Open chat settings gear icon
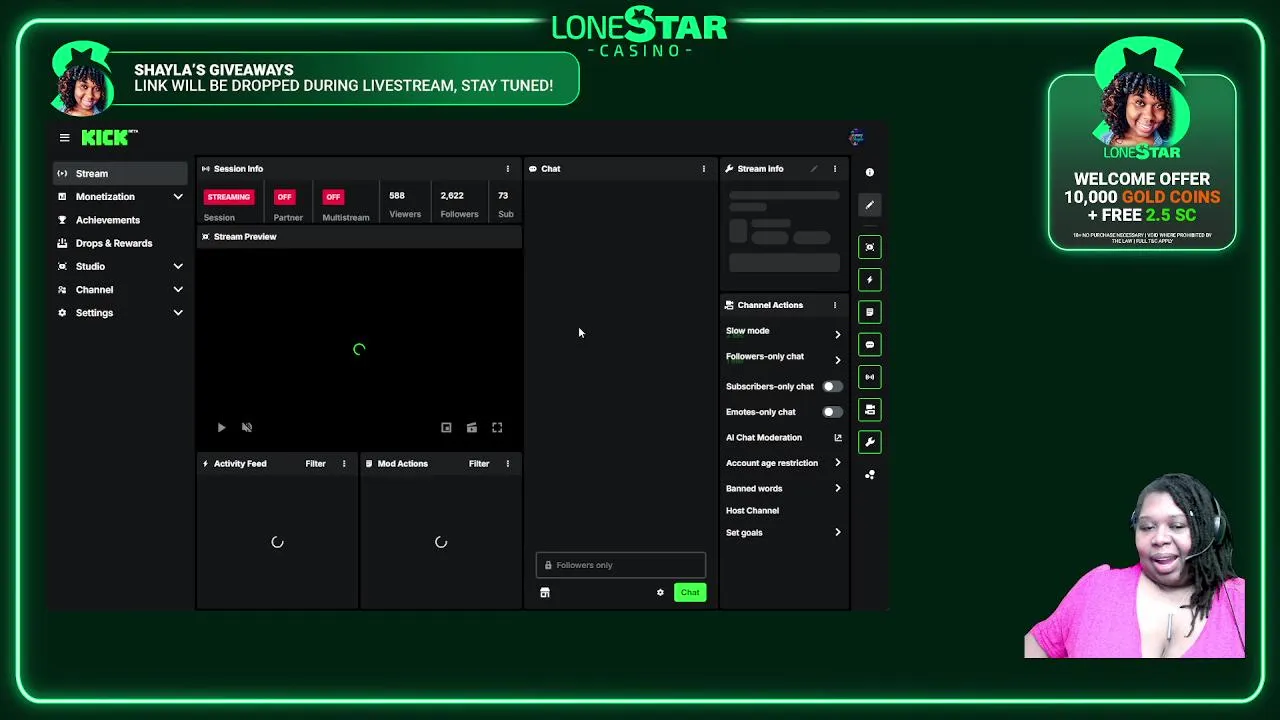Viewport: 1280px width, 720px height. tap(660, 593)
